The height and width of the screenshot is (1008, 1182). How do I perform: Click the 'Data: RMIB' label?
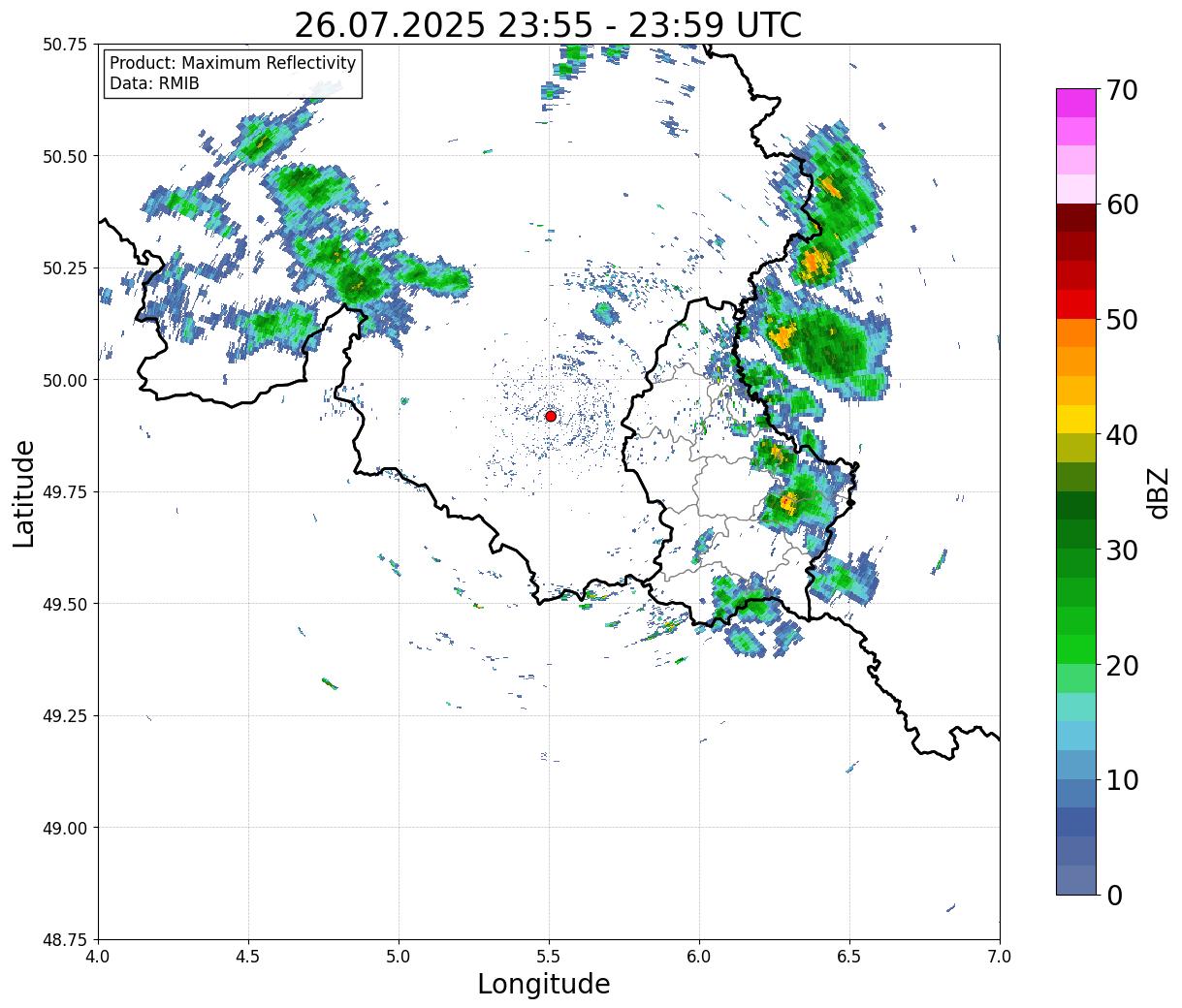(154, 83)
